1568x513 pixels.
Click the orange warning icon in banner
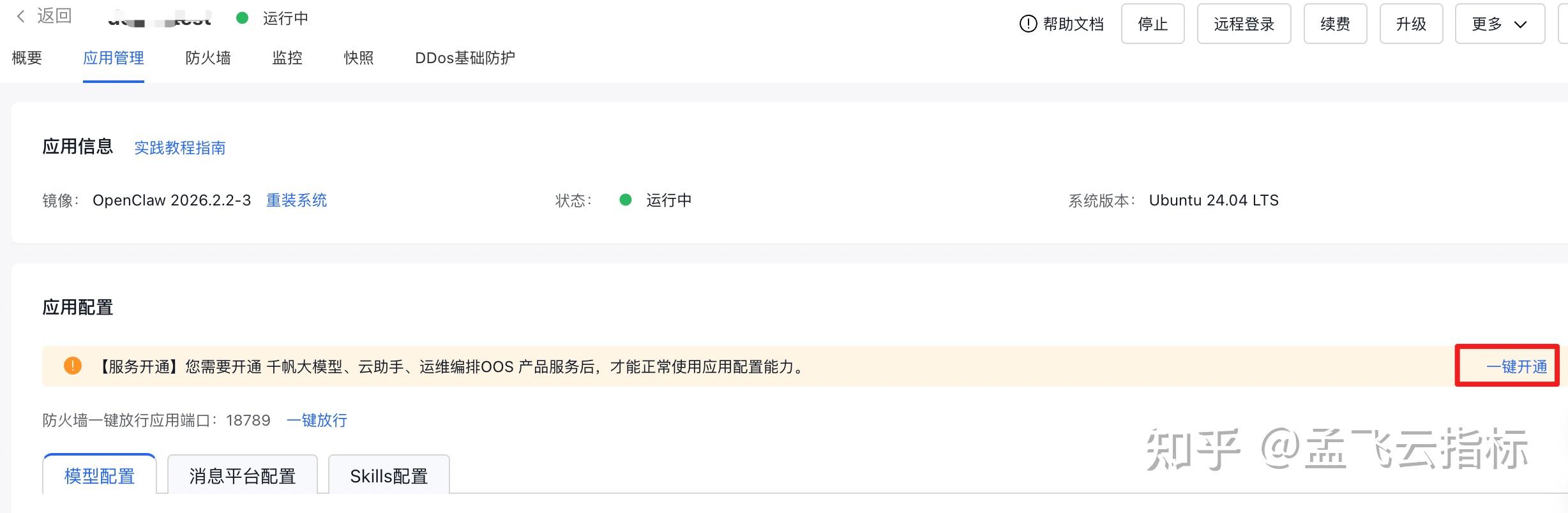(x=73, y=366)
